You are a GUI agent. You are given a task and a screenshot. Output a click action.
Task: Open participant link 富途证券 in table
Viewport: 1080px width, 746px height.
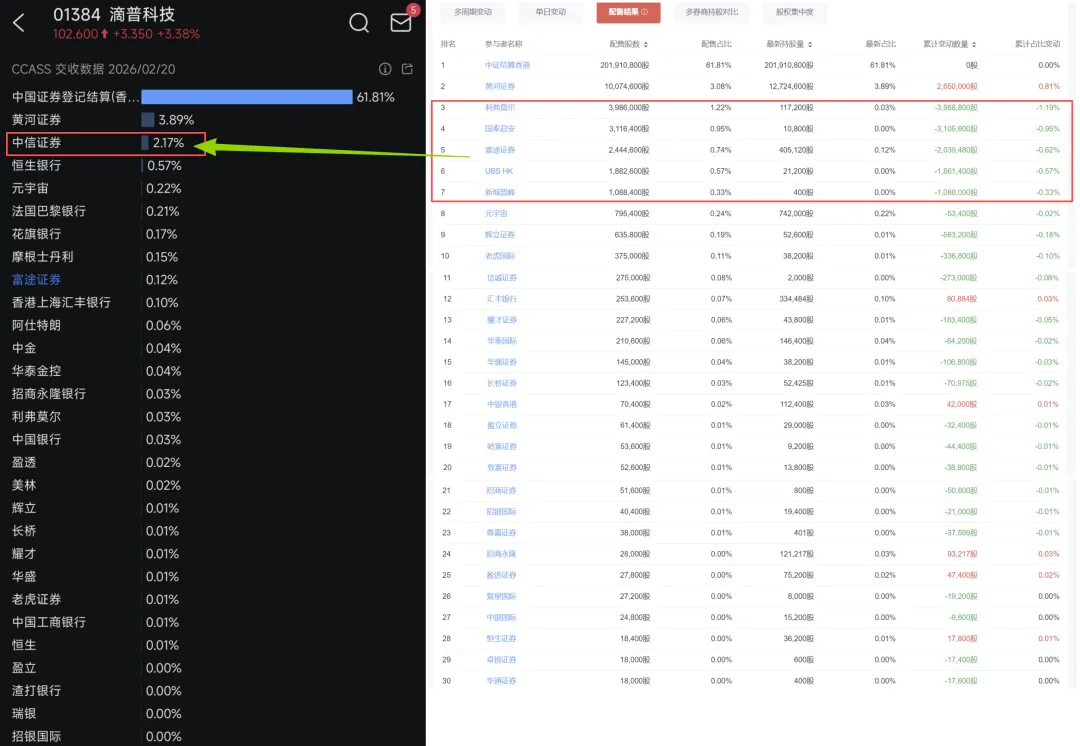499,150
